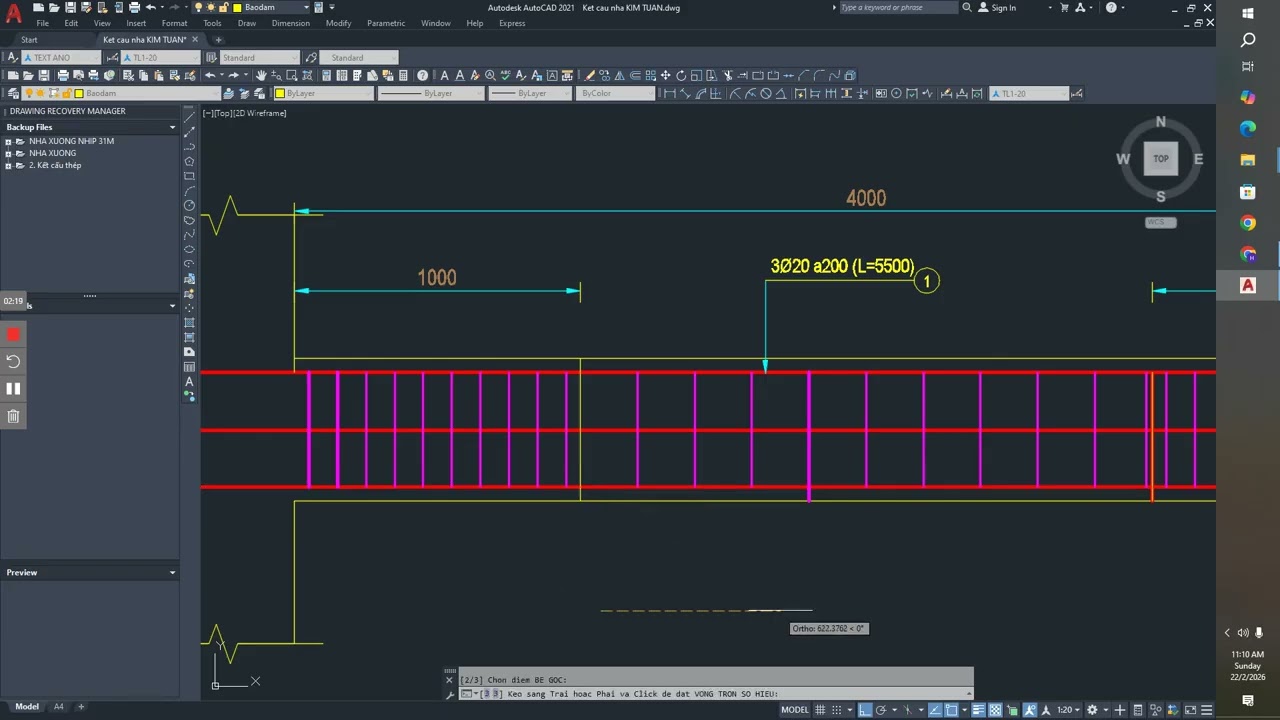This screenshot has height=720, width=1280.
Task: Click the Workspace Switching gear icon
Action: tap(1092, 710)
